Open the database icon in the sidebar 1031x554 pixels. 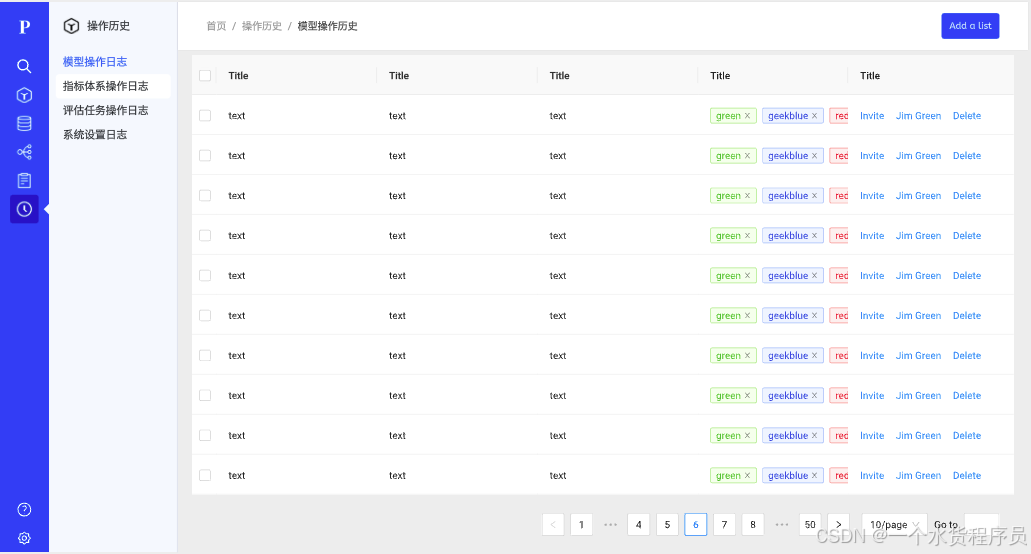[24, 124]
